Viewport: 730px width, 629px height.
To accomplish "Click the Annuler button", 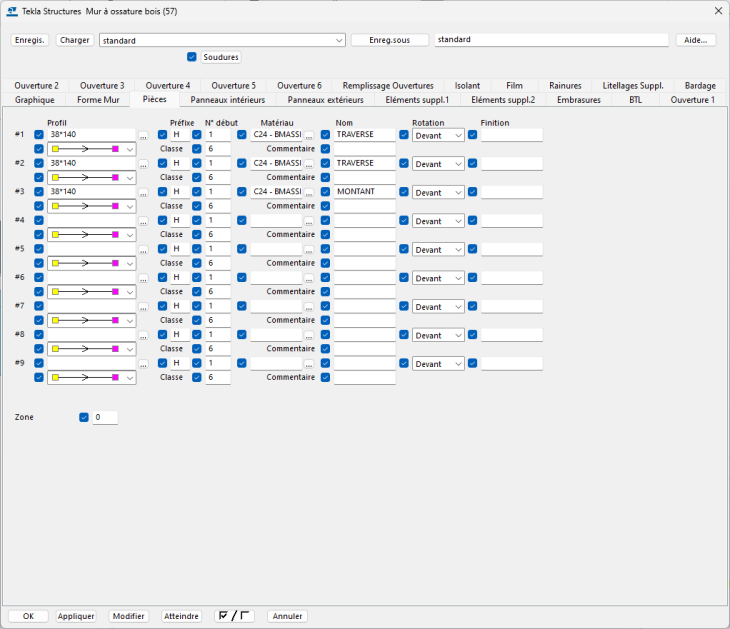I will [x=287, y=616].
